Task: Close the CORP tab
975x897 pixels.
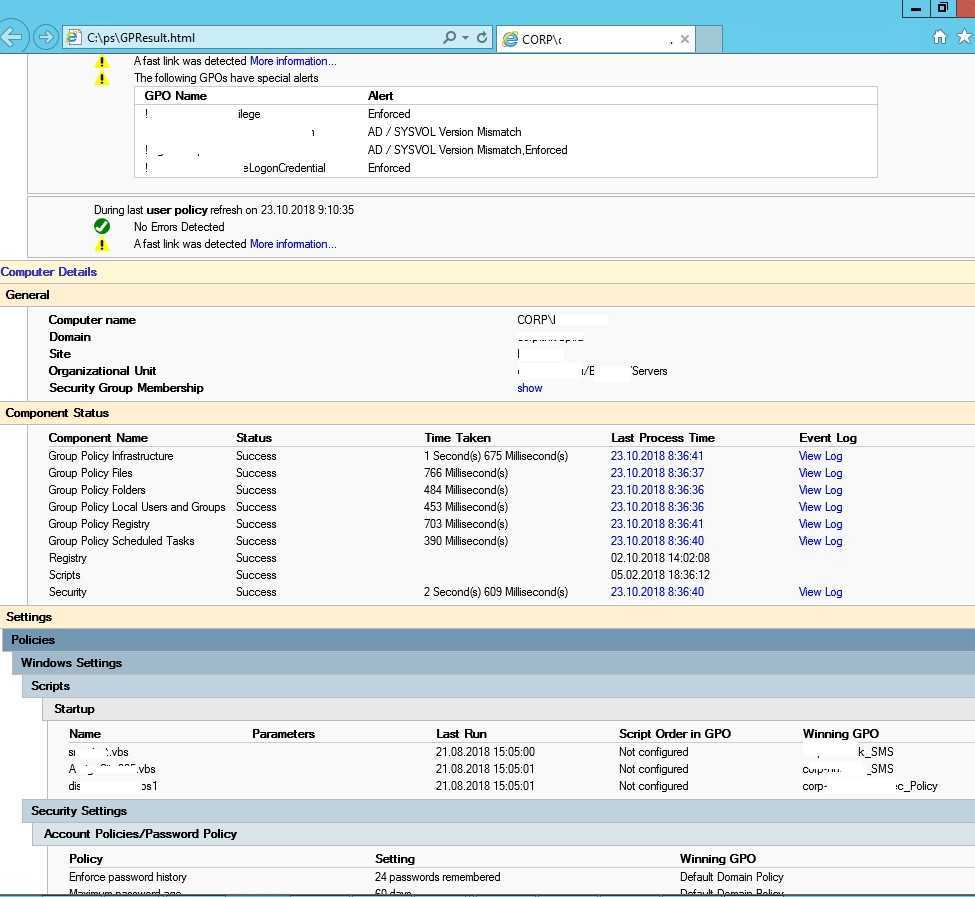Action: [684, 39]
